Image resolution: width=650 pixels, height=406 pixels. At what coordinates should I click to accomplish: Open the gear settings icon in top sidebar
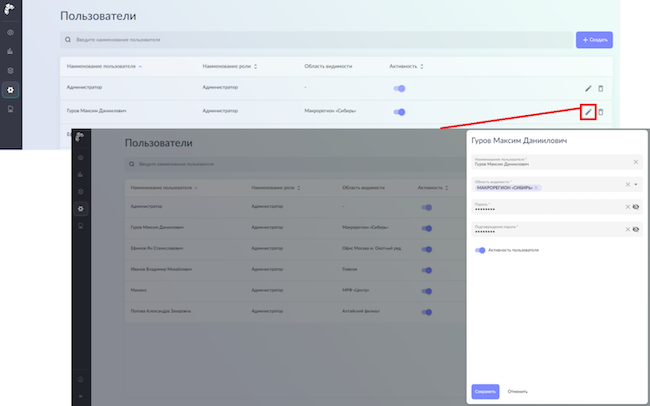tap(10, 90)
